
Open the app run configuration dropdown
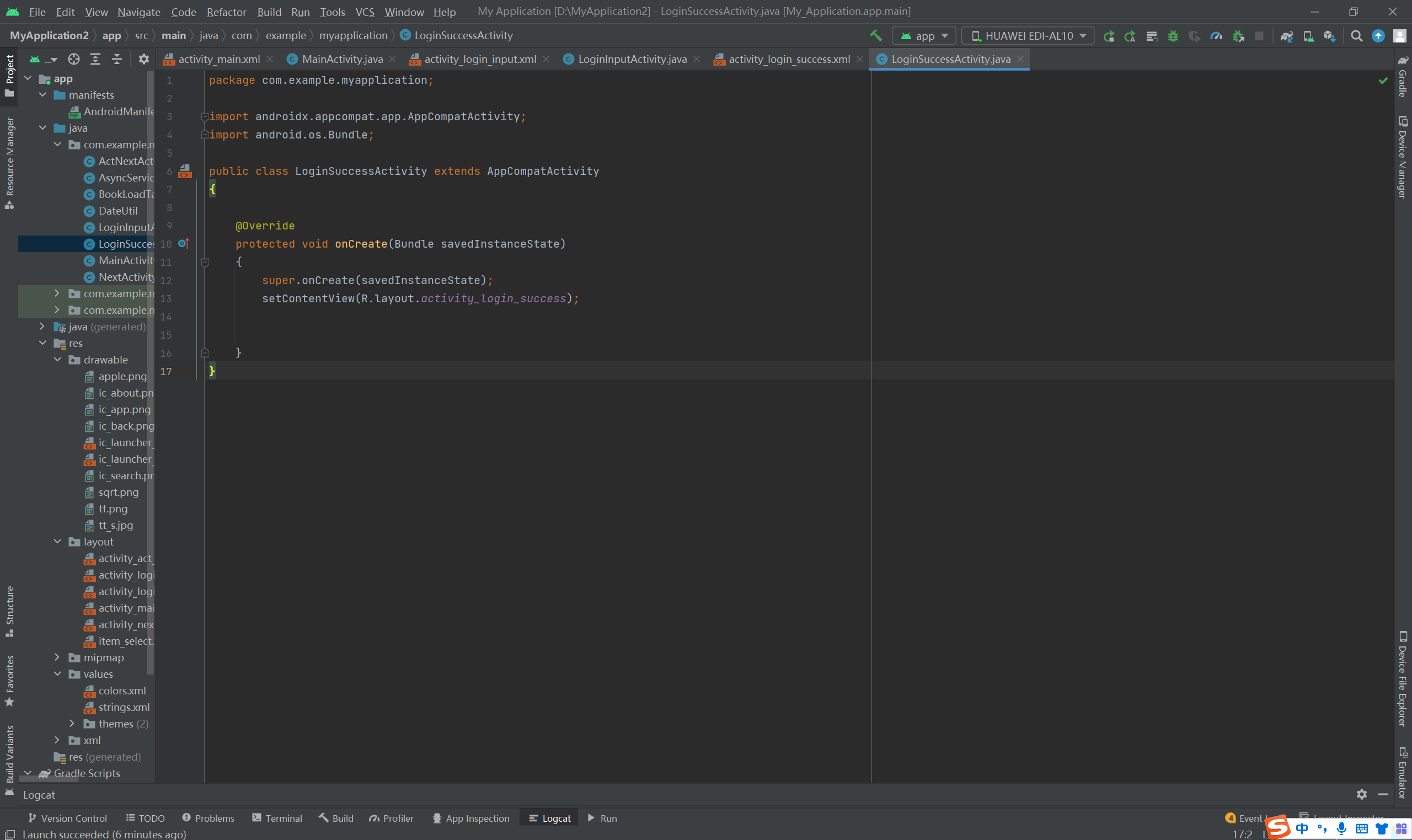[924, 36]
